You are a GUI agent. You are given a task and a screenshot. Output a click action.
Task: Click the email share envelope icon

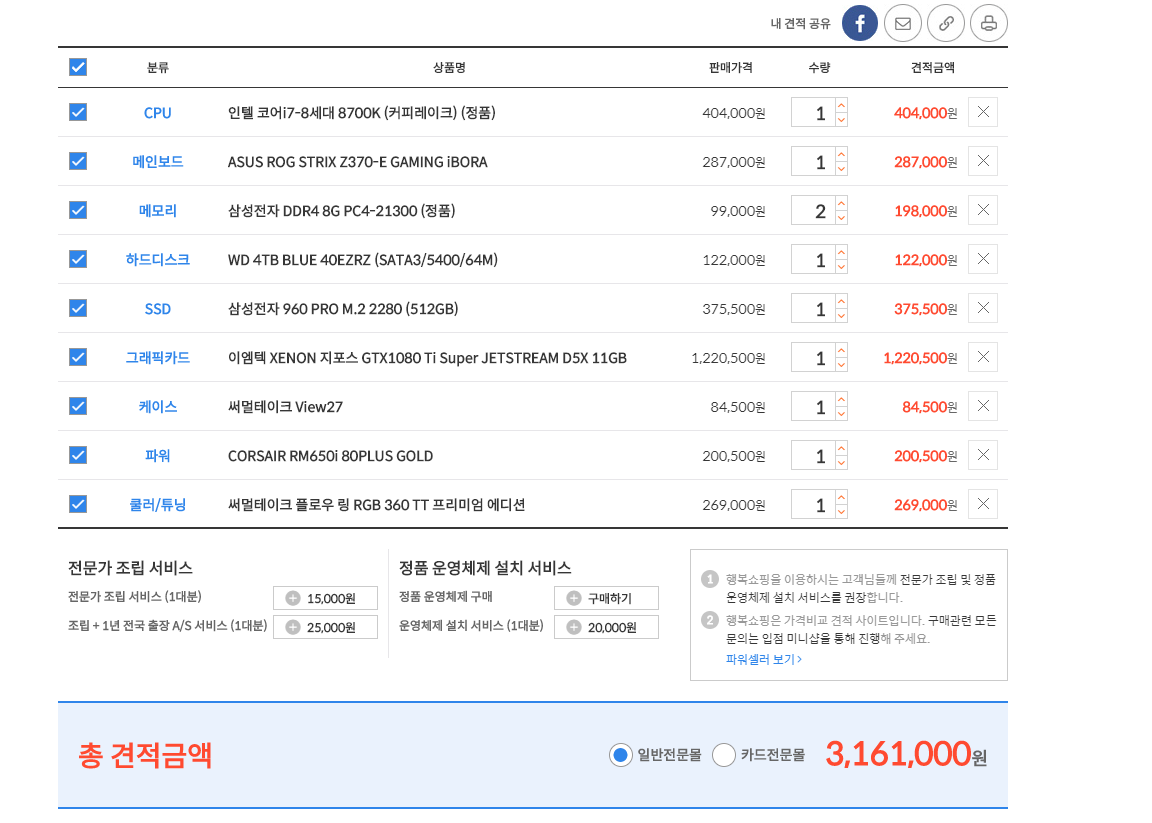coord(903,23)
